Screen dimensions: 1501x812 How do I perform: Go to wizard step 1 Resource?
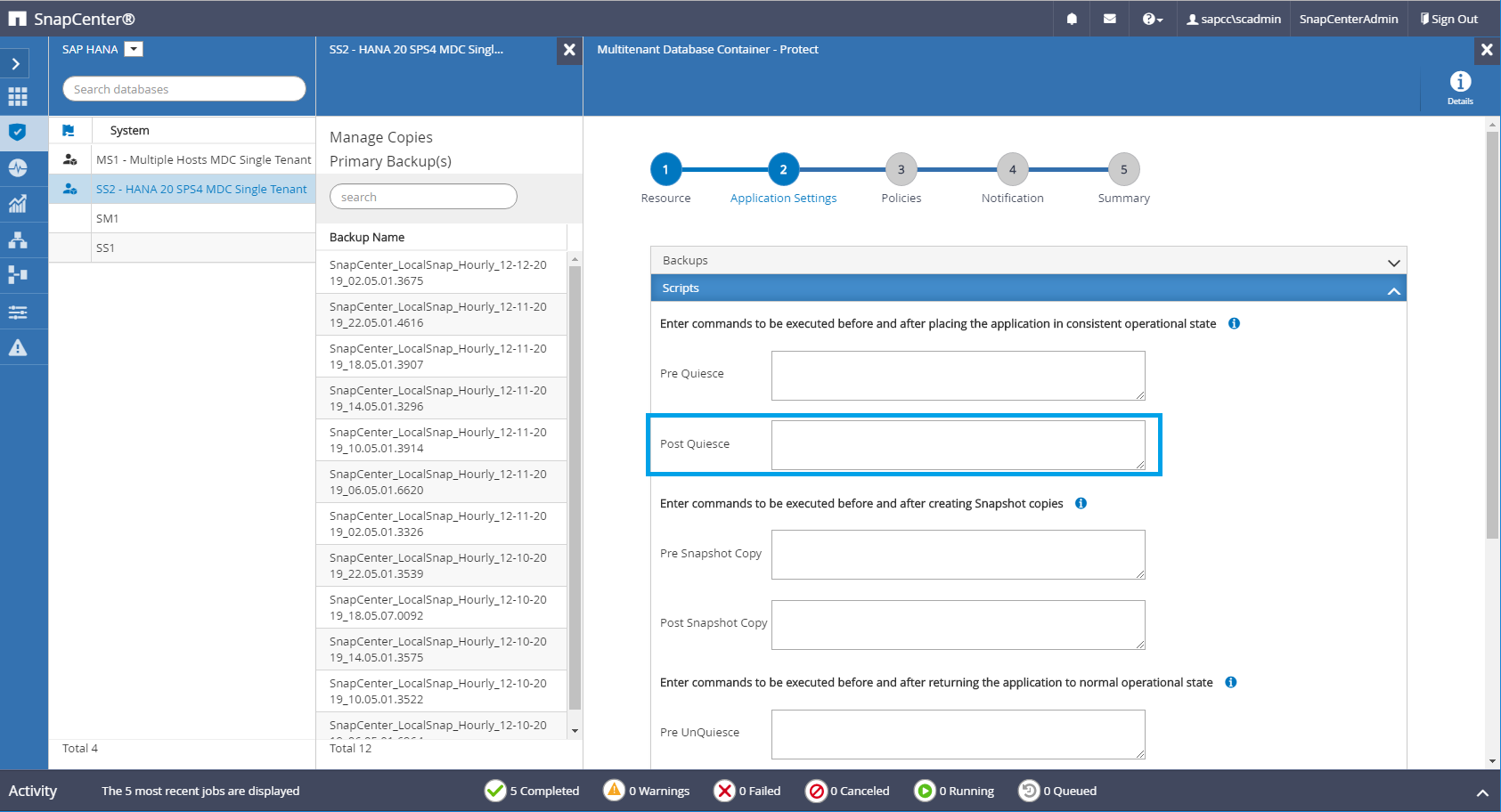point(665,169)
